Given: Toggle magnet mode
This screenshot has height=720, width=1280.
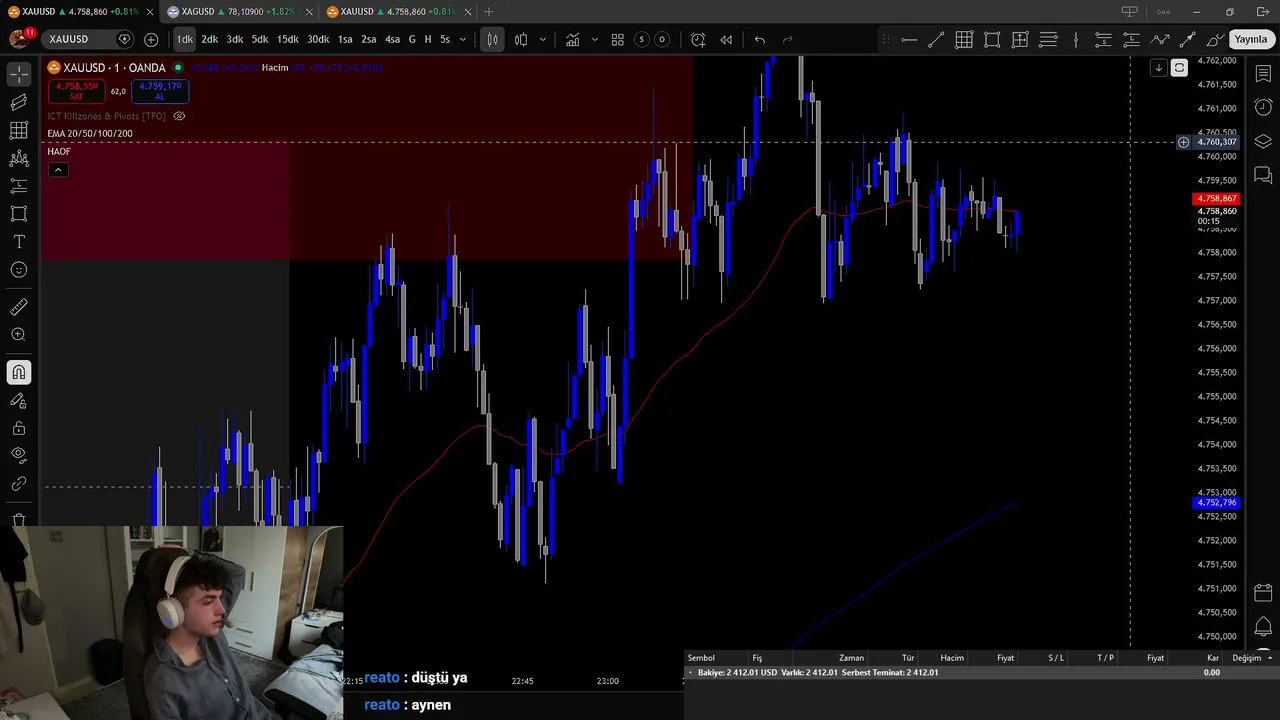Looking at the screenshot, I should [19, 372].
